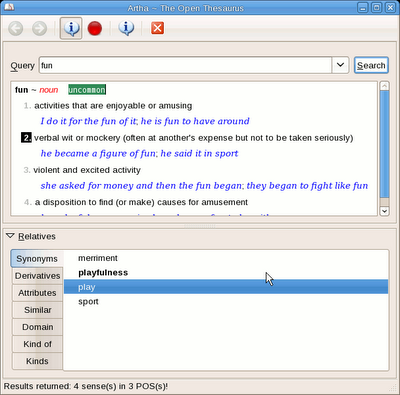The width and height of the screenshot is (400, 395).
Task: Click the "Query" label
Action: [22, 66]
